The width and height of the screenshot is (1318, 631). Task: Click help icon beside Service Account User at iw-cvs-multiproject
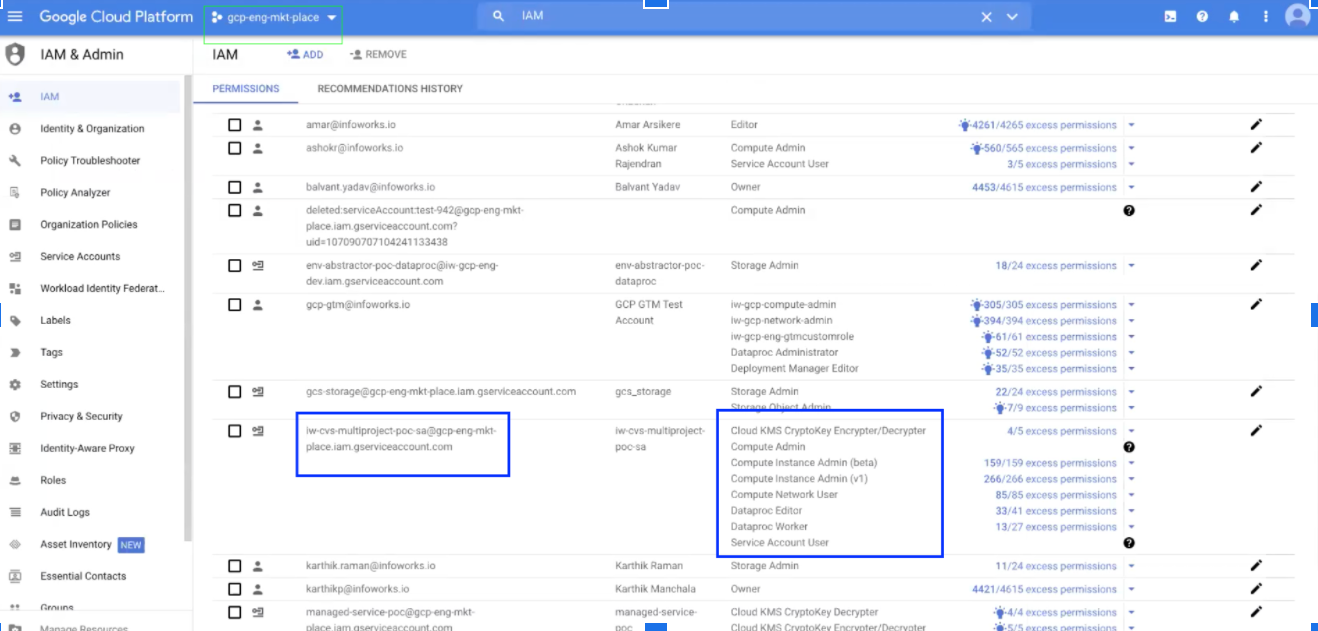(x=1129, y=542)
